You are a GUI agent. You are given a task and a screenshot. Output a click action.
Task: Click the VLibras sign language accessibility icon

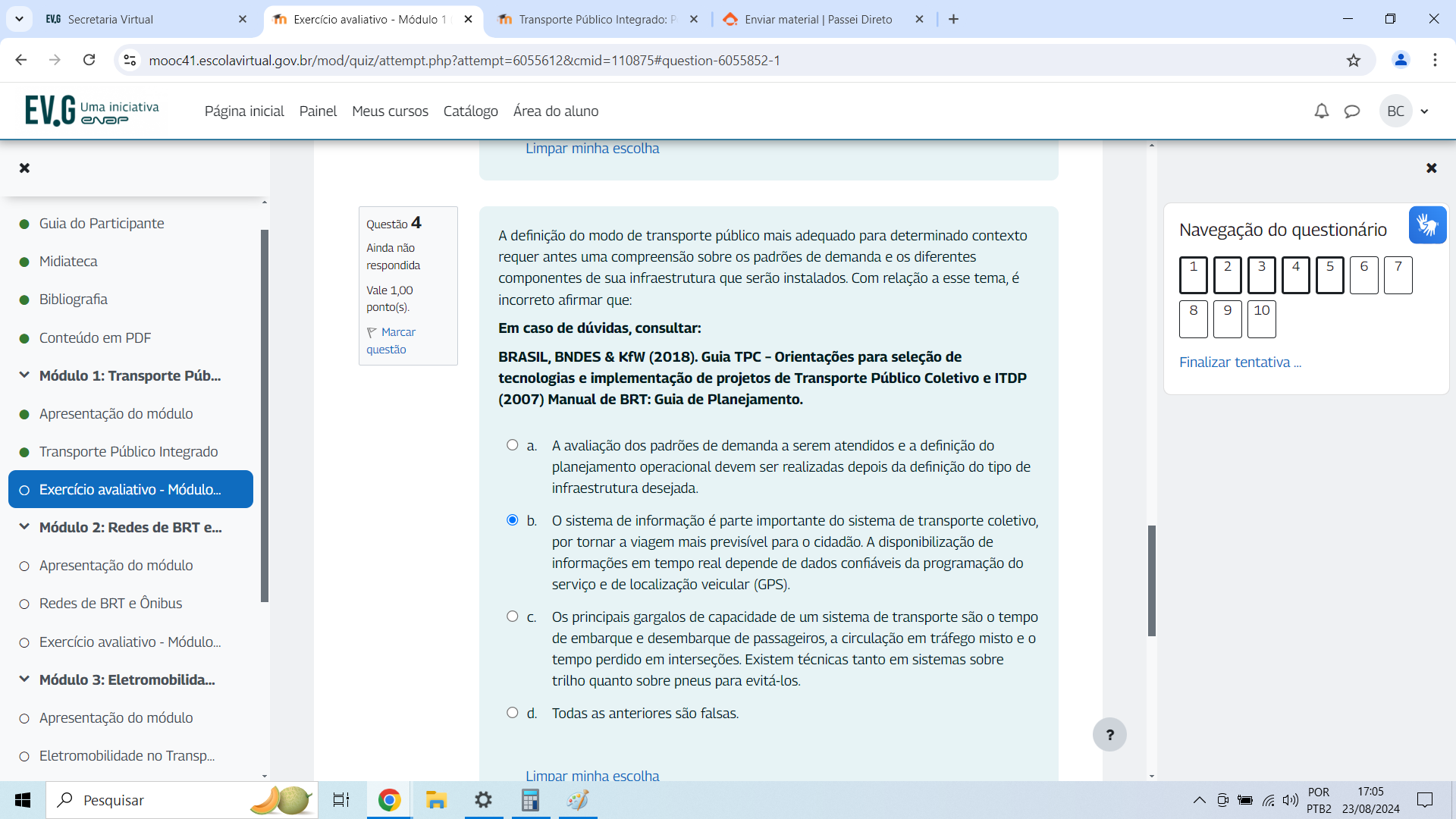1427,225
